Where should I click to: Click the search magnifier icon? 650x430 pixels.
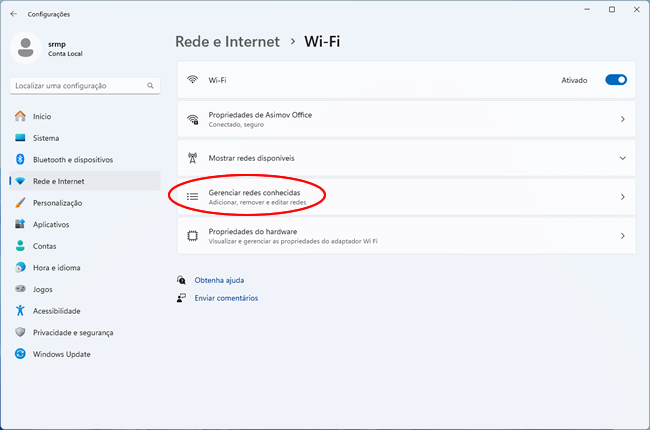point(150,86)
